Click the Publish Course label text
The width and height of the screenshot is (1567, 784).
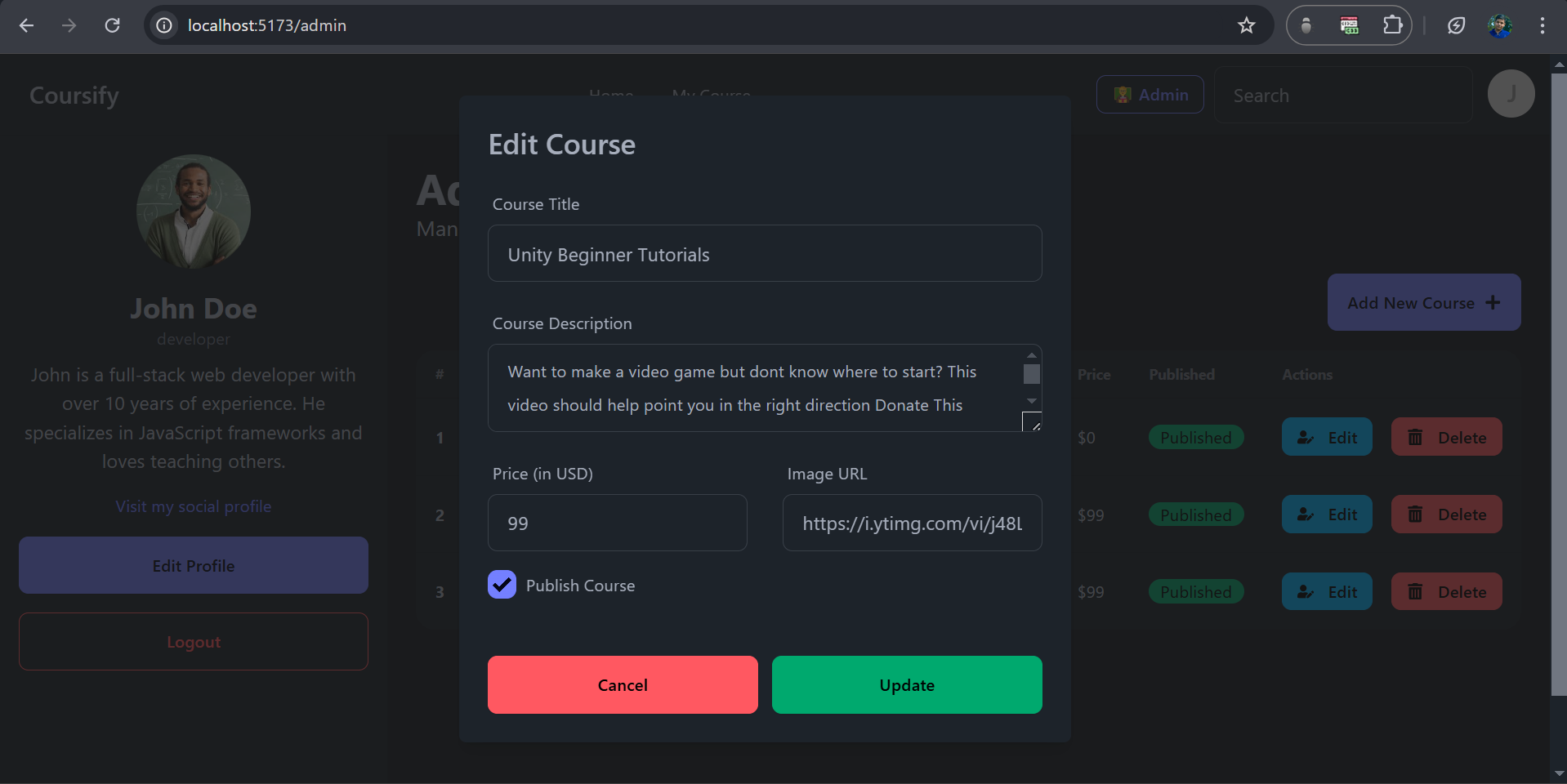580,586
